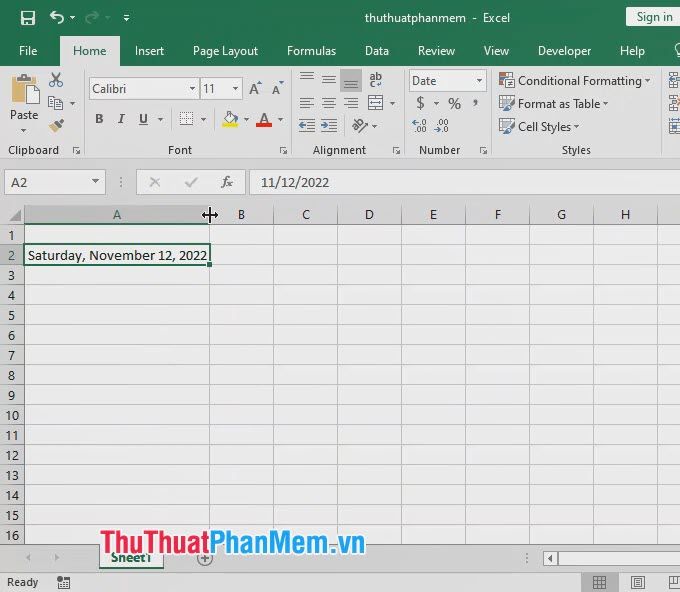
Task: Select cell A2 with the date
Action: point(117,255)
